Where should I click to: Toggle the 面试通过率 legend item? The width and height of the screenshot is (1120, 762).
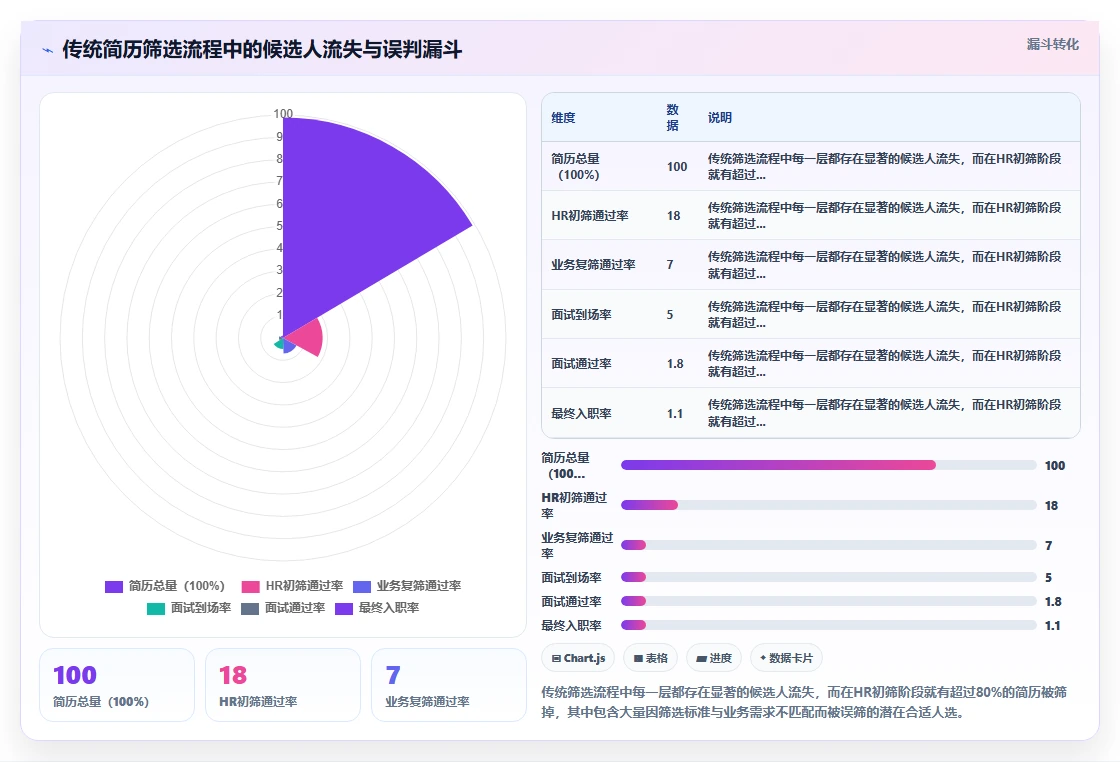283,608
